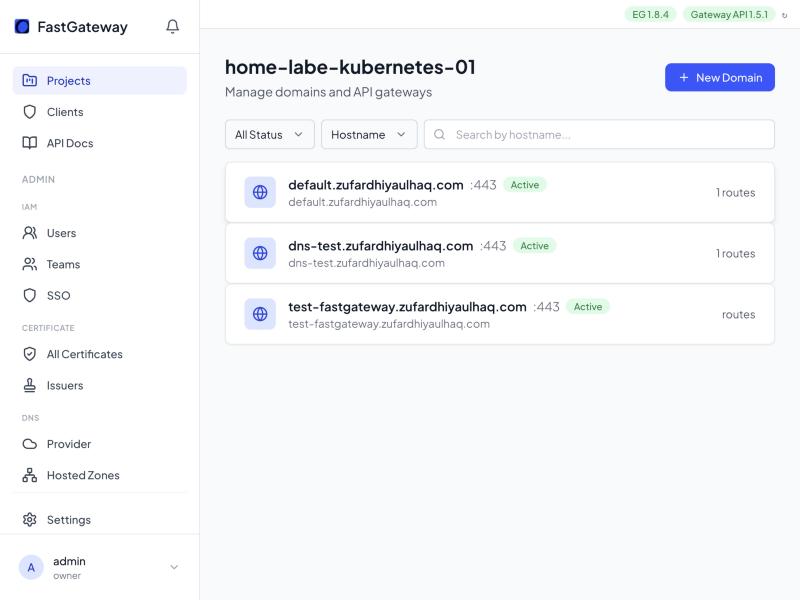The image size is (800, 600).
Task: Click globe icon of test-fastgateway.zufardhiyaulhaq.com
Action: (260, 314)
